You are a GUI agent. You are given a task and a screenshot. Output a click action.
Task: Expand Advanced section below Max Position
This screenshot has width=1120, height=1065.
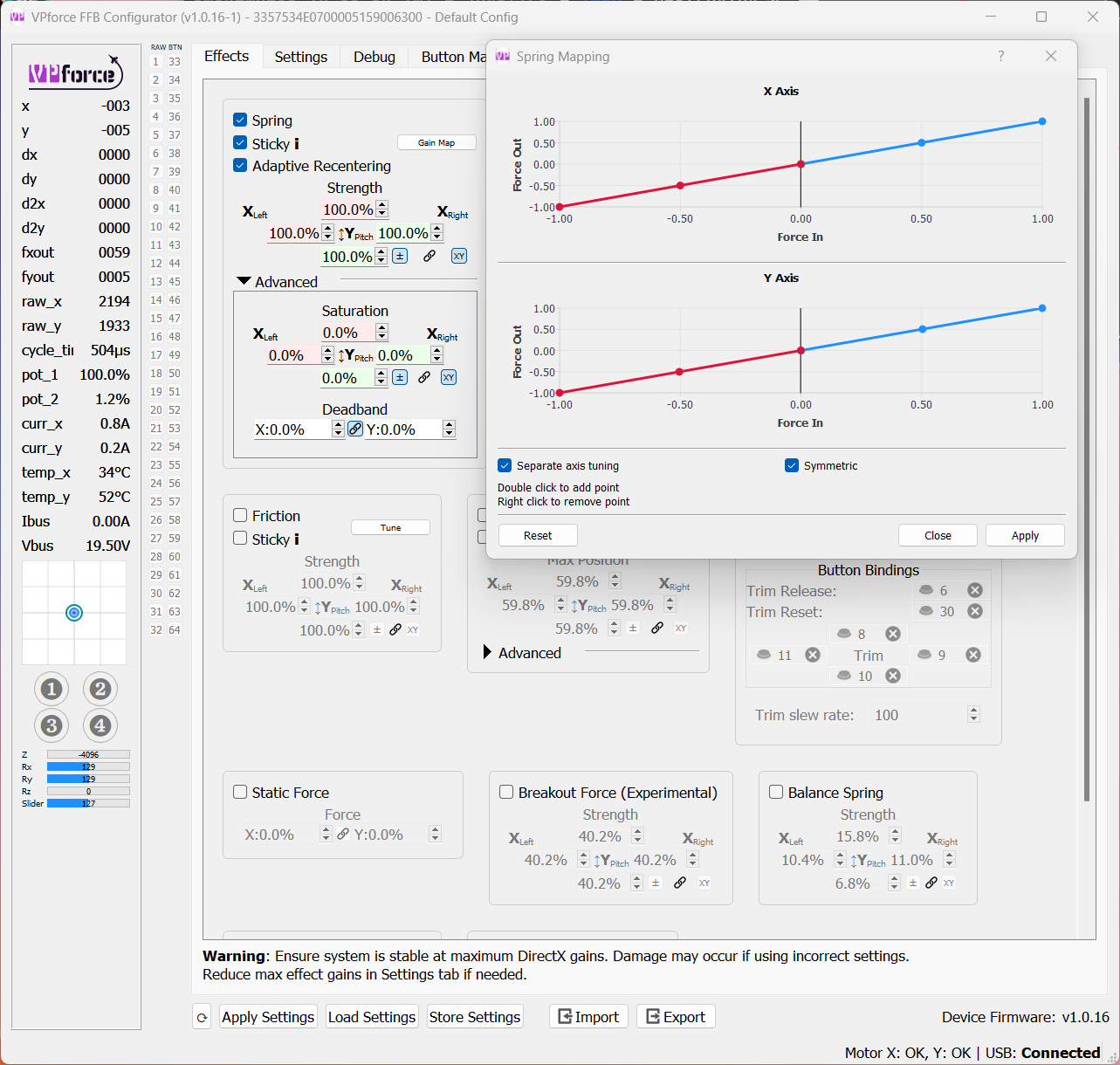[488, 652]
